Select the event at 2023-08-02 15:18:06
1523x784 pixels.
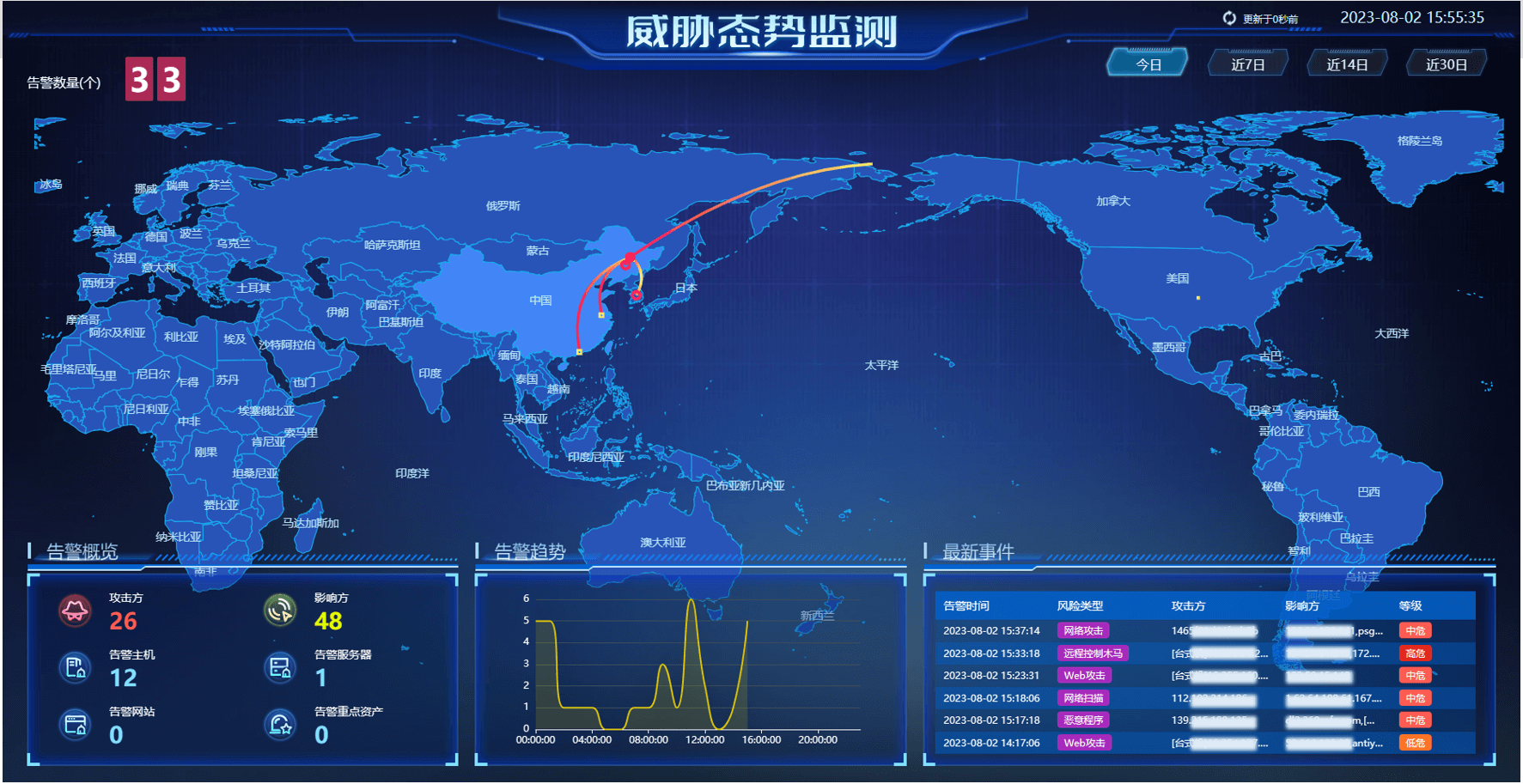[x=1205, y=698]
